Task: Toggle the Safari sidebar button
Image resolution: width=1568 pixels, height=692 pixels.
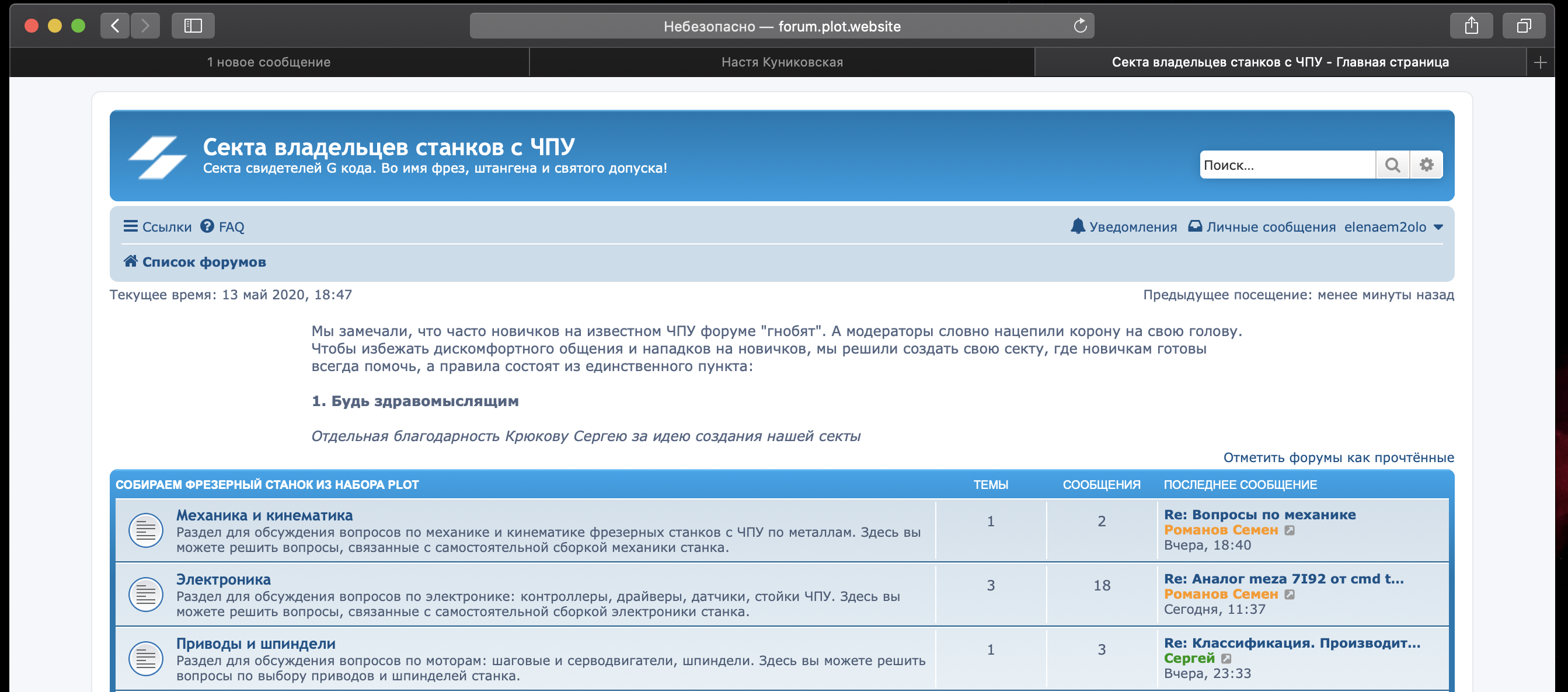Action: 192,26
